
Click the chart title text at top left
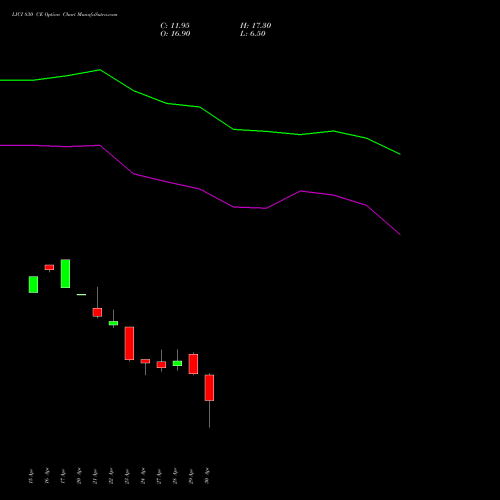pyautogui.click(x=64, y=14)
